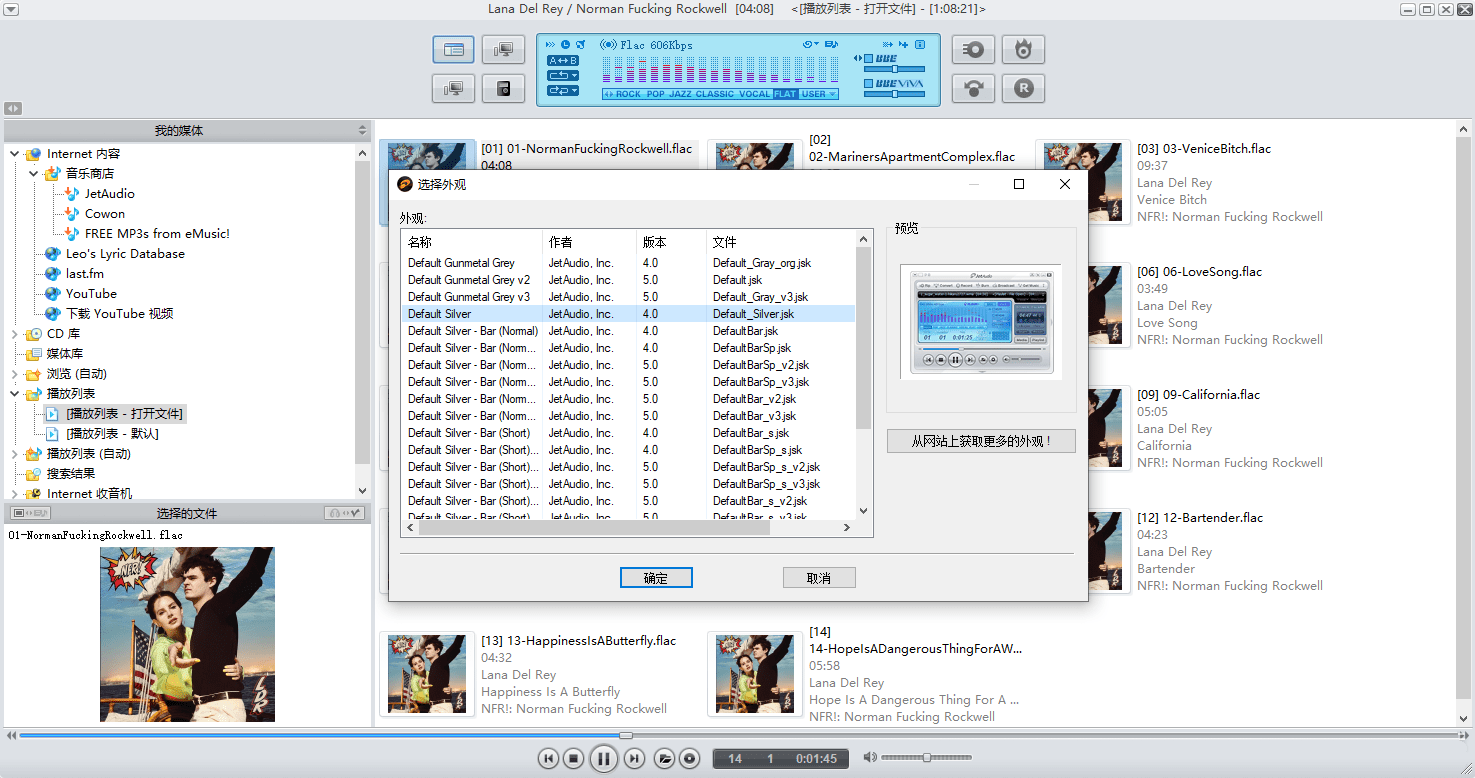Select the JAZZ equalizer preset
The height and width of the screenshot is (778, 1475).
(x=680, y=94)
